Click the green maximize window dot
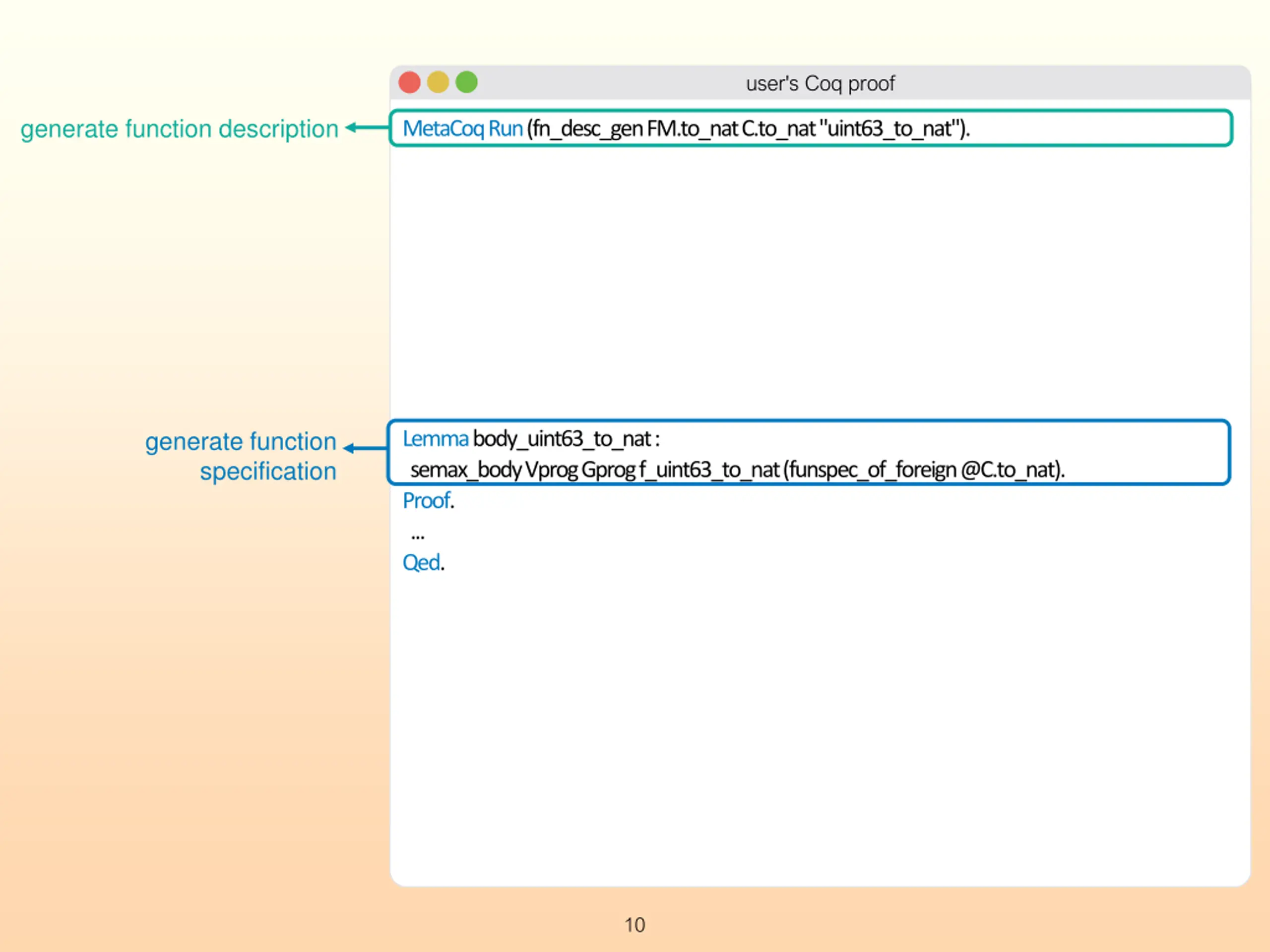Viewport: 1270px width, 952px height. pos(467,82)
